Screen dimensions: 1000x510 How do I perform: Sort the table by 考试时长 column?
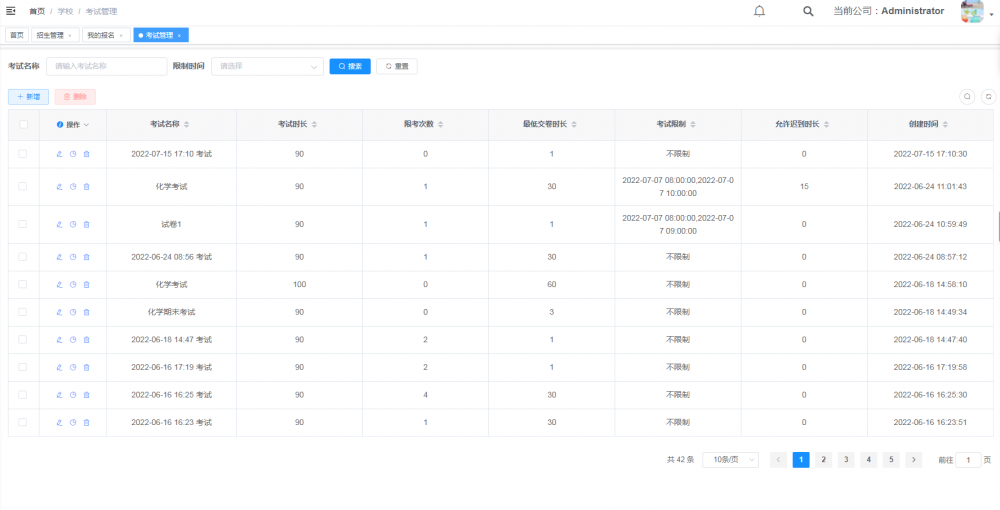[x=314, y=125]
